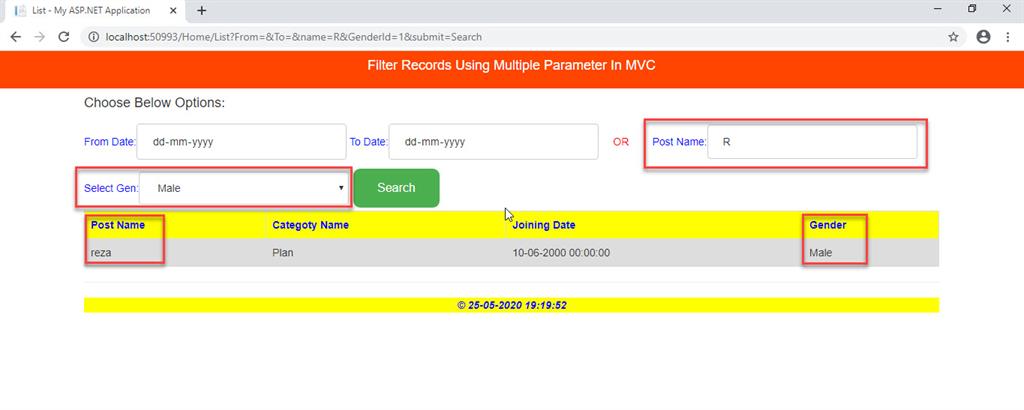
Task: View site information icon in address bar
Action: pyautogui.click(x=94, y=37)
